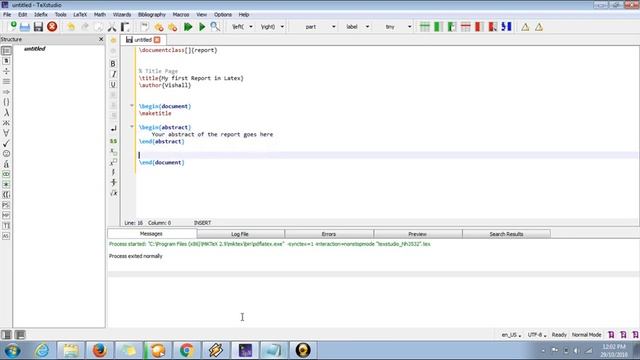Click the for-all misc math symbols icon
This screenshot has height=360, width=640.
[6, 133]
